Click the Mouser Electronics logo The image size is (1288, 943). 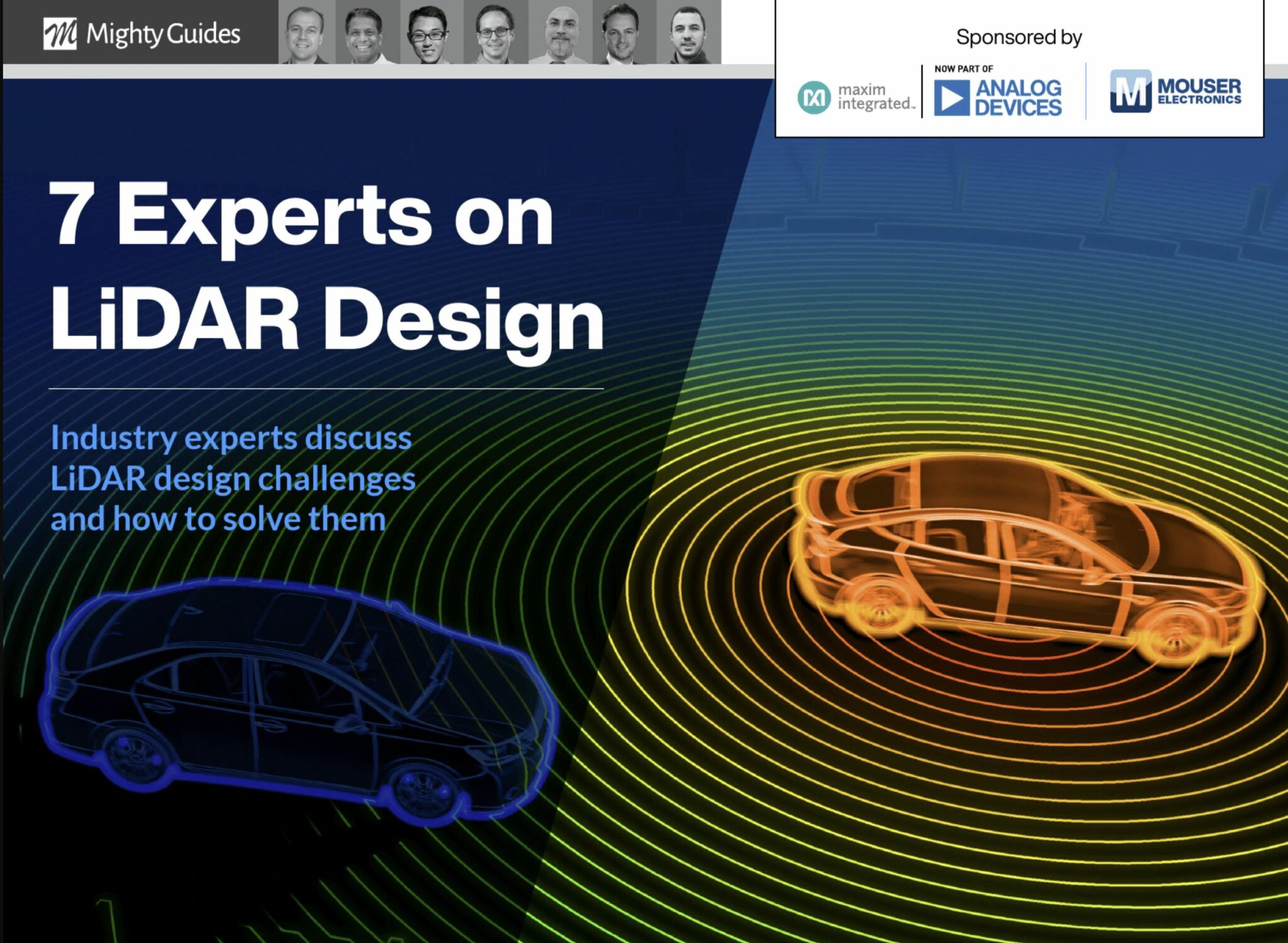[1175, 91]
